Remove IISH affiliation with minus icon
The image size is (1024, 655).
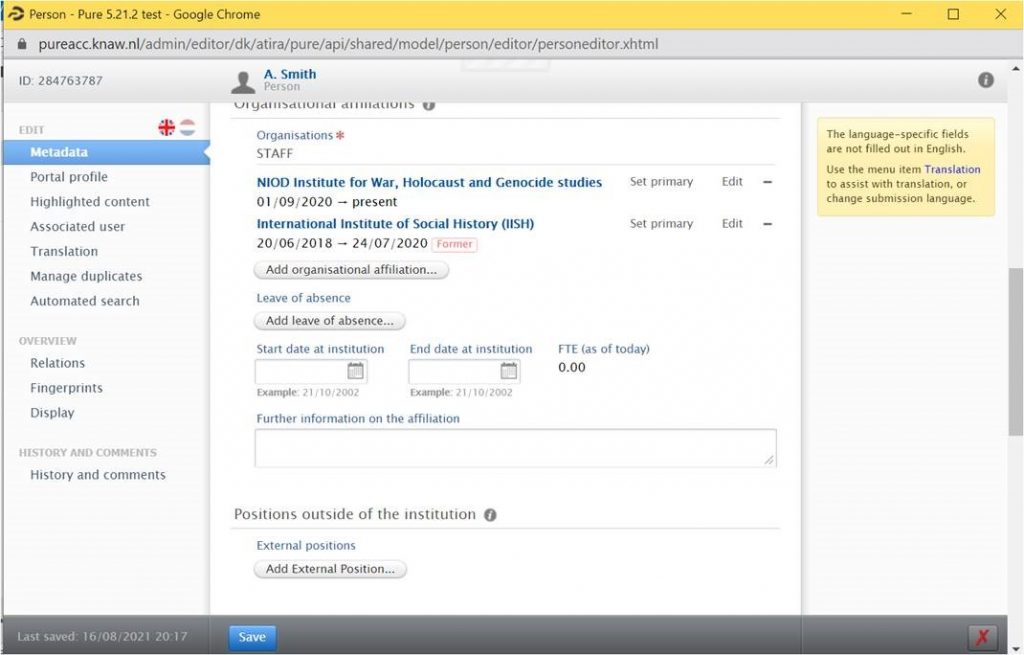pos(767,224)
